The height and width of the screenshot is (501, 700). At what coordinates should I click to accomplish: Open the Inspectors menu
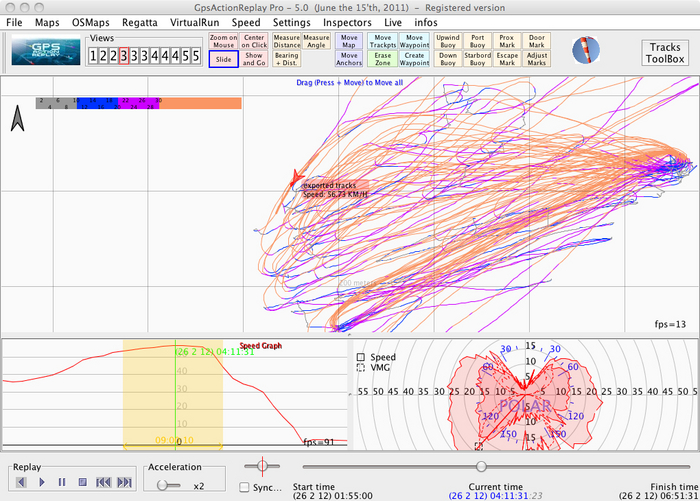347,22
